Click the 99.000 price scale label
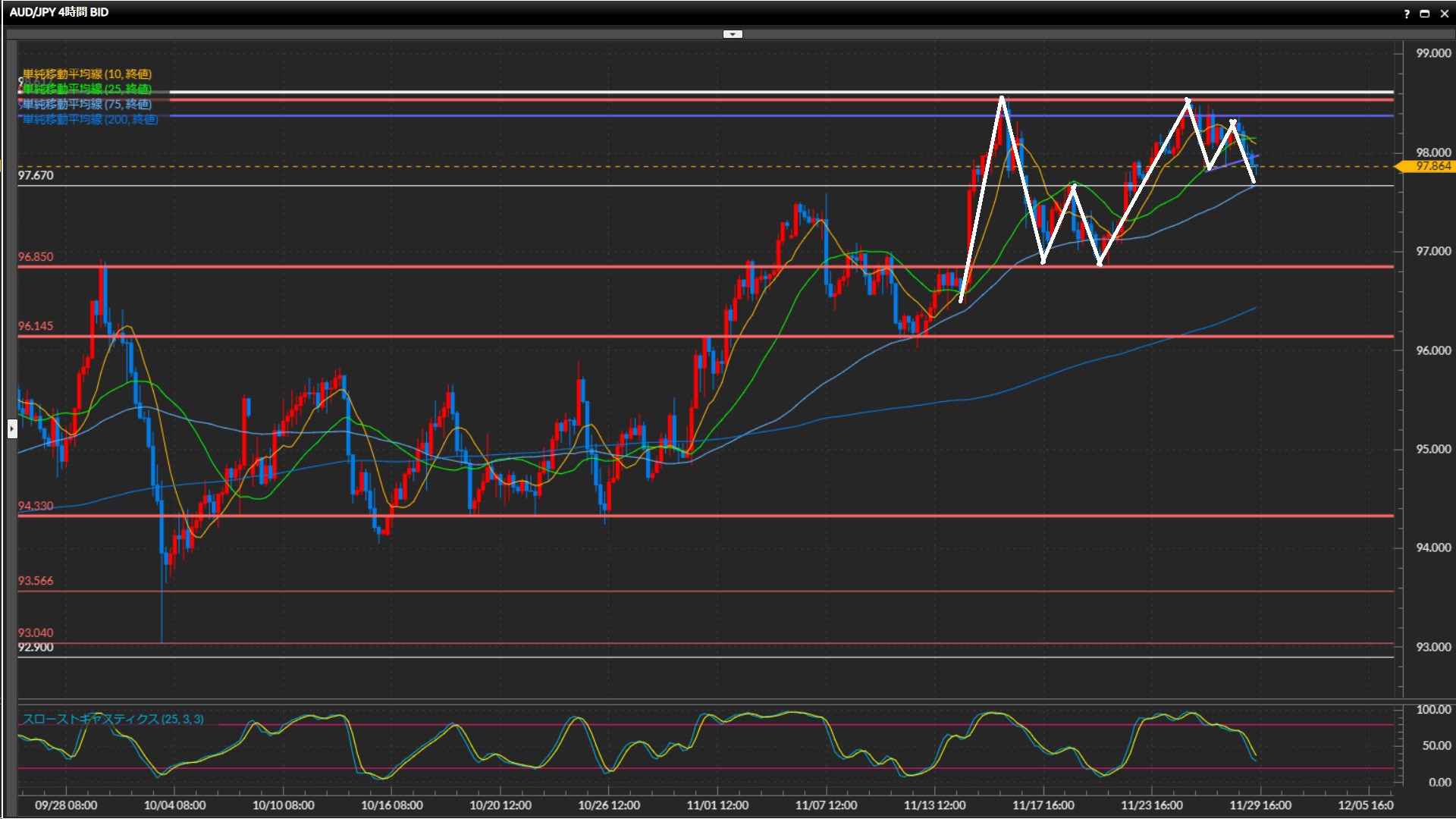 click(x=1432, y=53)
